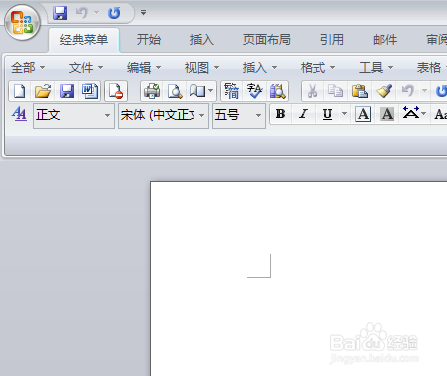Open the 正文 style dropdown
The width and height of the screenshot is (447, 376).
coord(74,115)
